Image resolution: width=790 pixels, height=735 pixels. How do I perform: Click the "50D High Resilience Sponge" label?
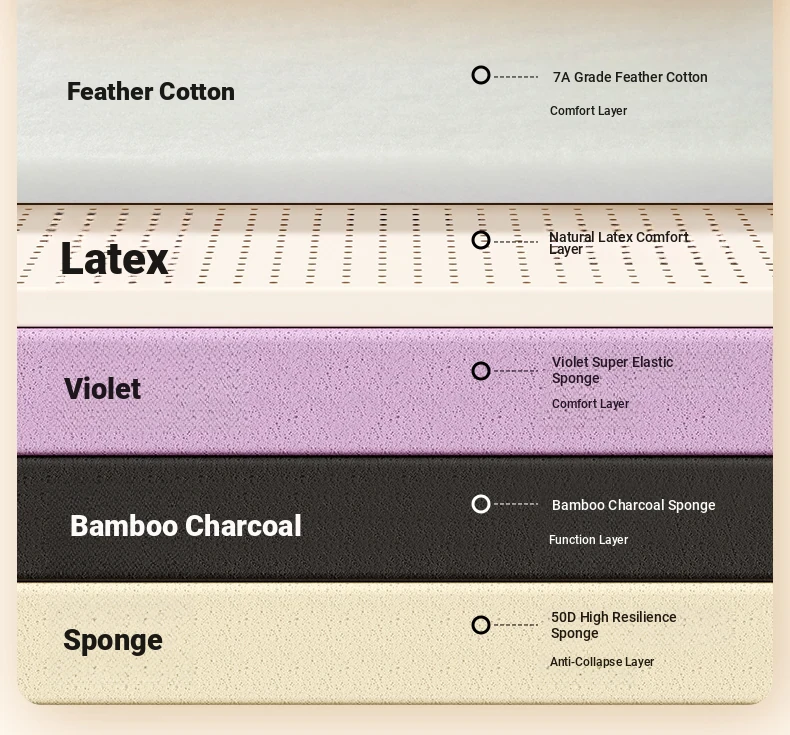point(613,625)
